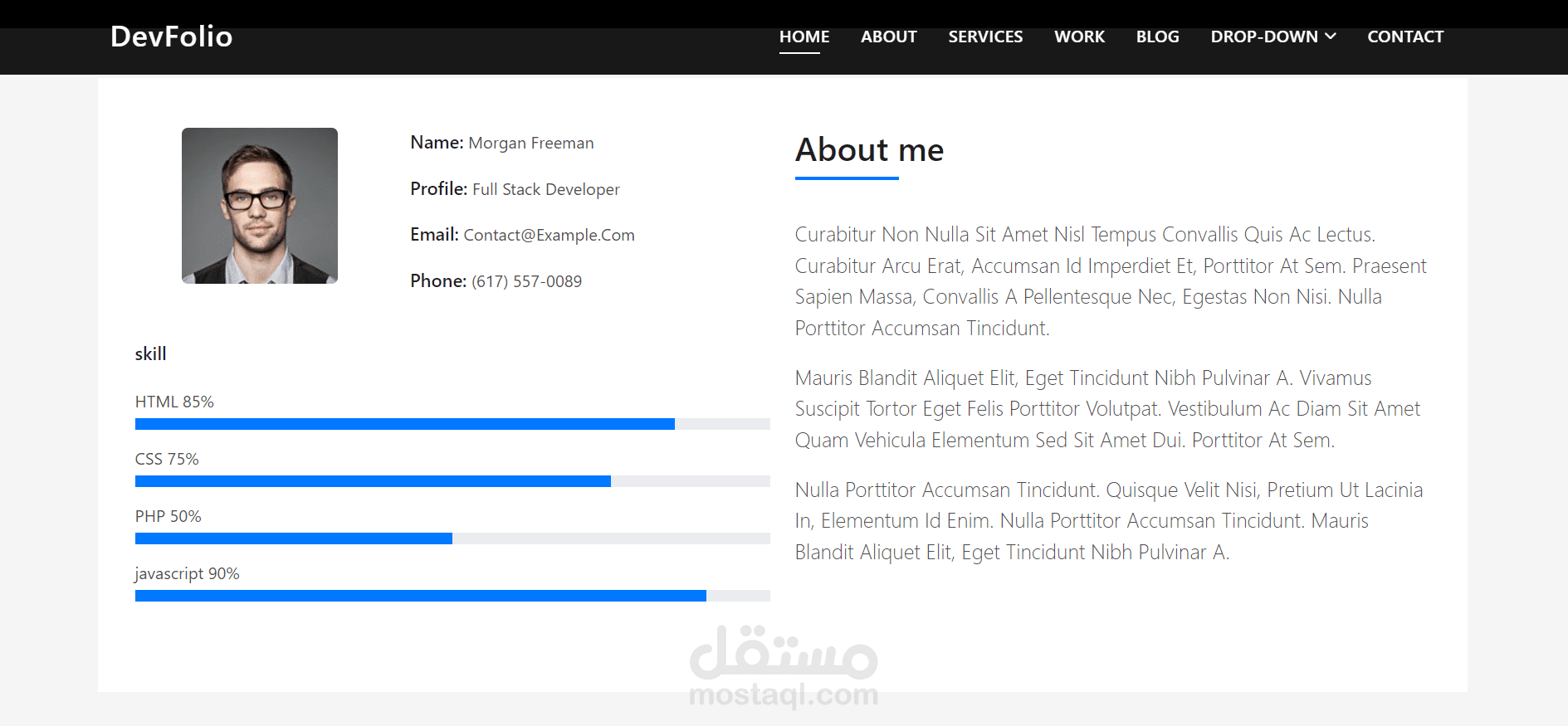1568x726 pixels.
Task: Click the 'About me' heading
Action: tap(869, 150)
